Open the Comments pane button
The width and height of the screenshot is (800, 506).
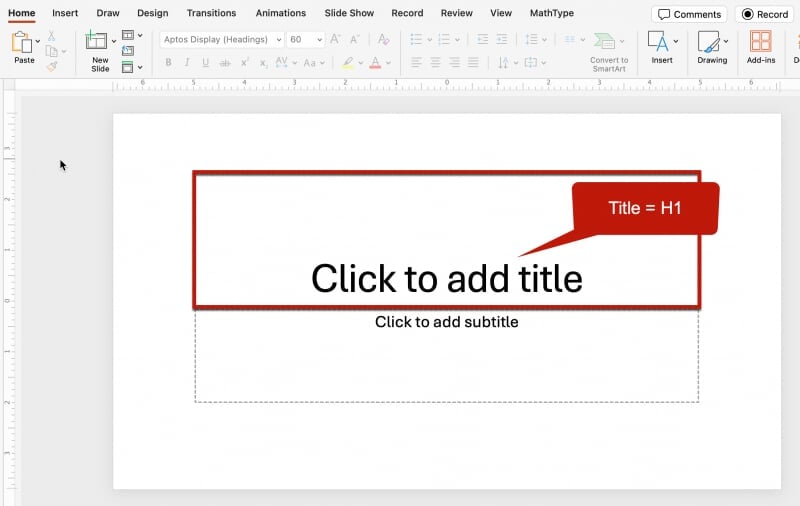[x=689, y=14]
